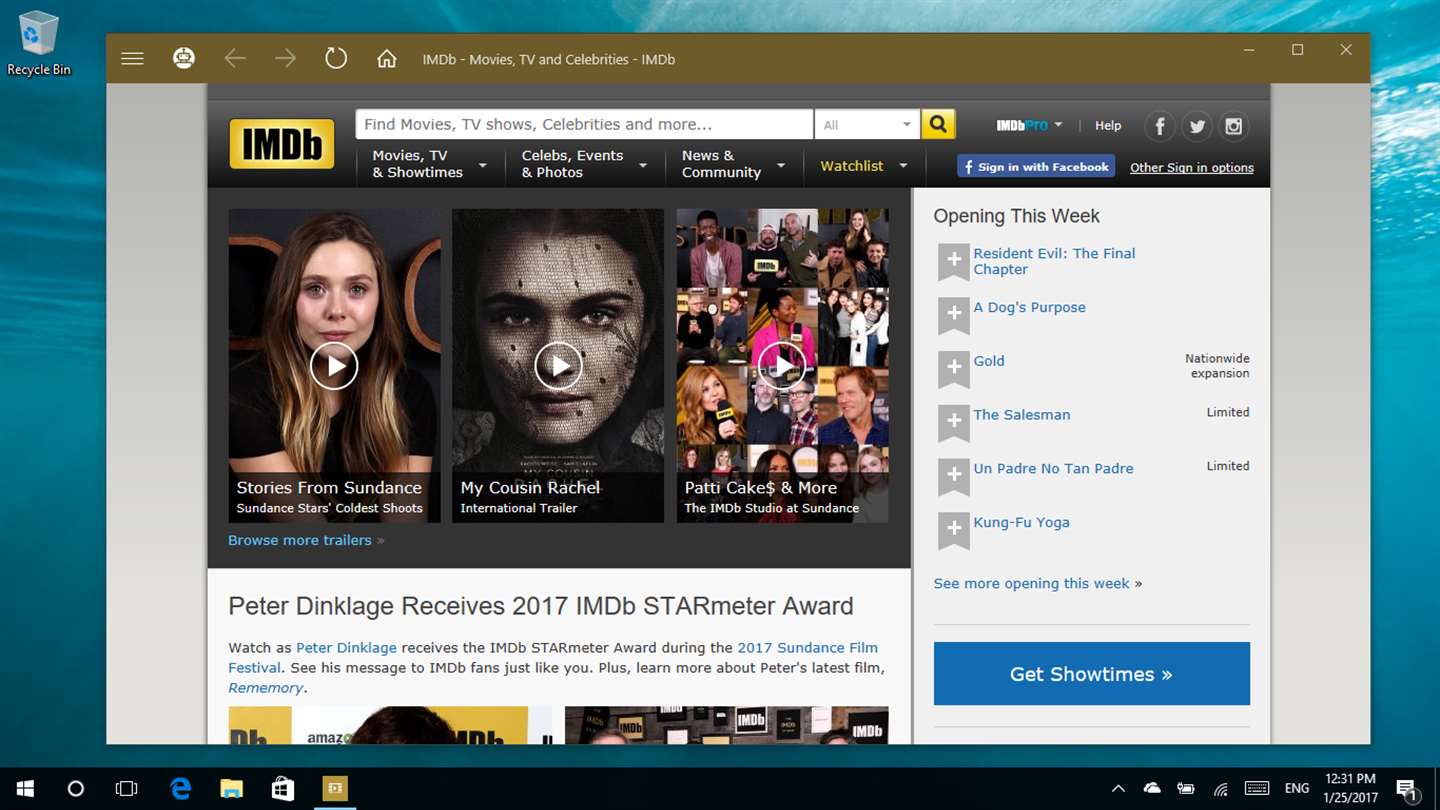Screen dimensions: 1440x810
Task: Open the clock and date tray
Action: (x=1349, y=789)
